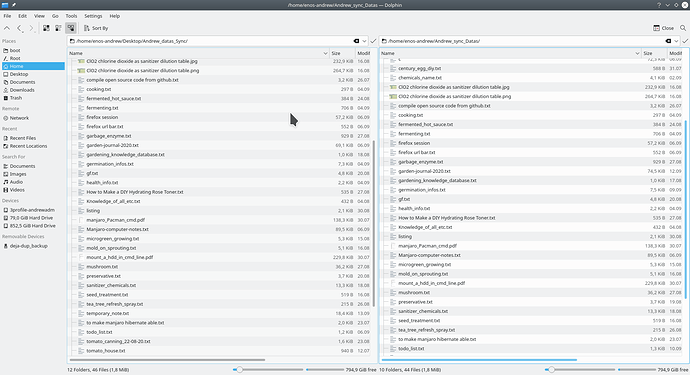Click left pane Name column sort arrow

point(325,53)
